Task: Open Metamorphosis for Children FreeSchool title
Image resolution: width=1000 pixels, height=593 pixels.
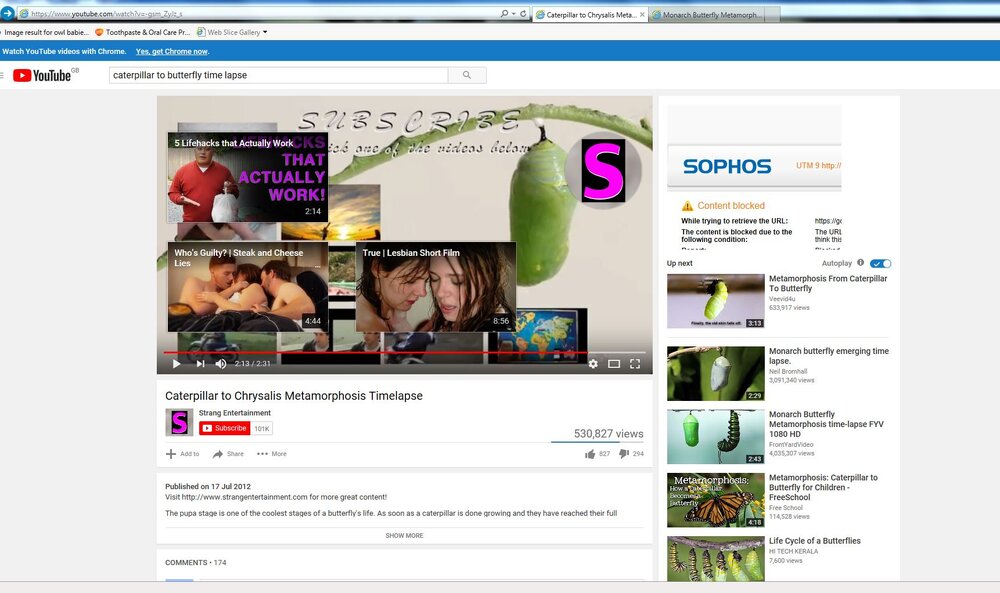Action: point(823,487)
